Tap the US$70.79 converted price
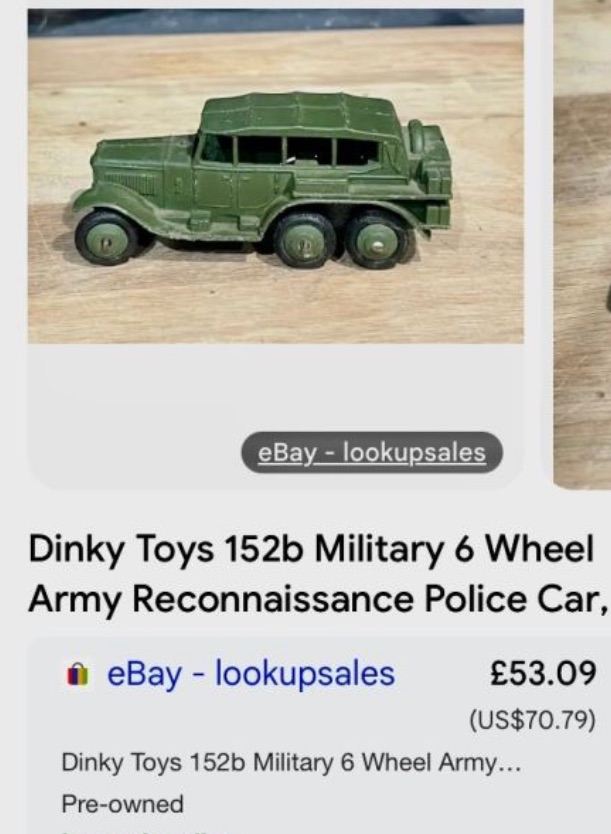611x834 pixels. pos(534,720)
